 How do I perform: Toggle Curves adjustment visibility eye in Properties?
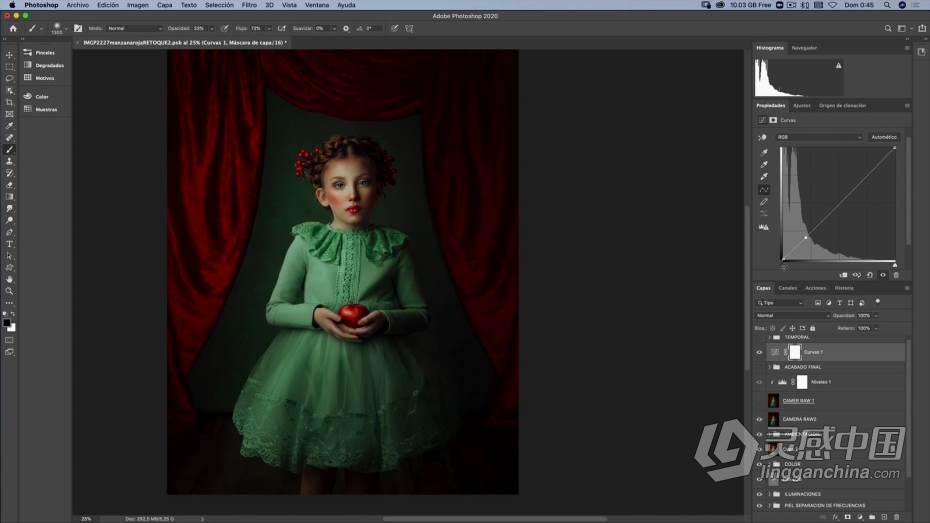click(883, 275)
